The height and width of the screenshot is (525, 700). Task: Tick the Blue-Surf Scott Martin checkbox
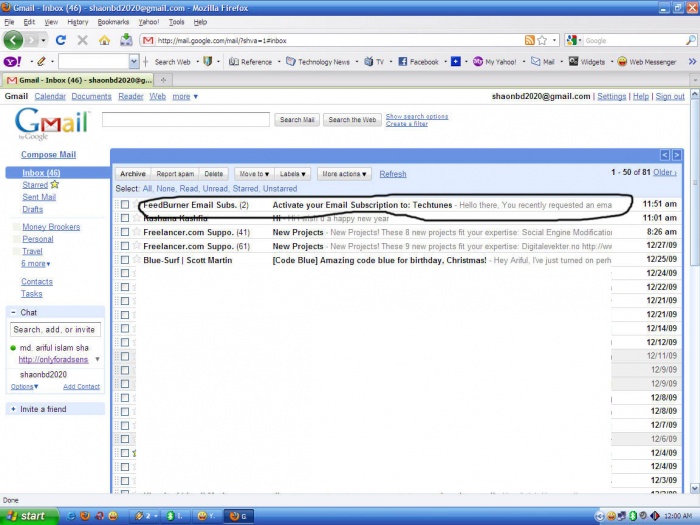125,259
